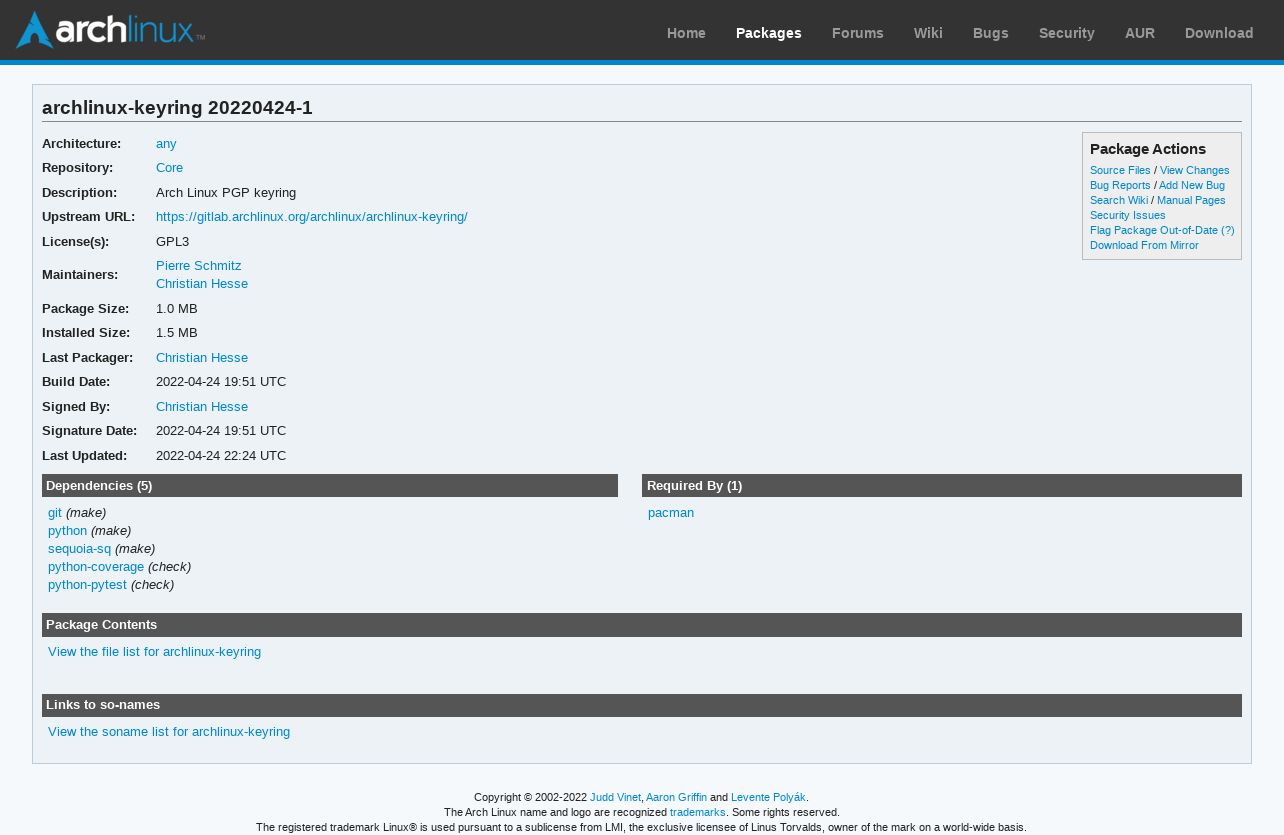
Task: Open the Bugs nav link
Action: click(990, 33)
